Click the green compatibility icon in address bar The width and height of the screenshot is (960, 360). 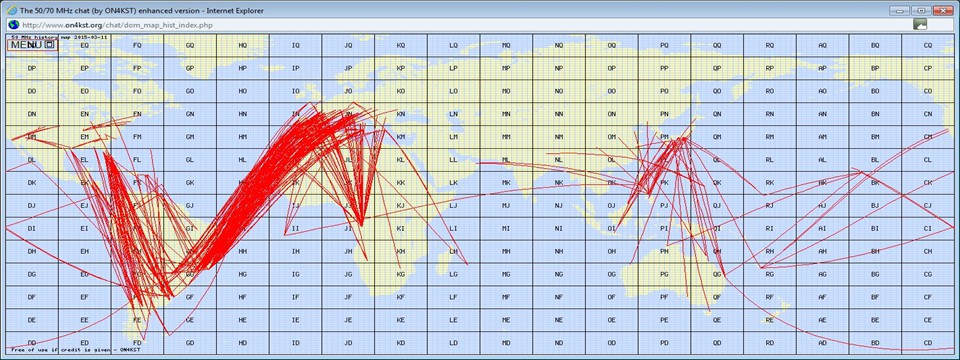[x=920, y=24]
